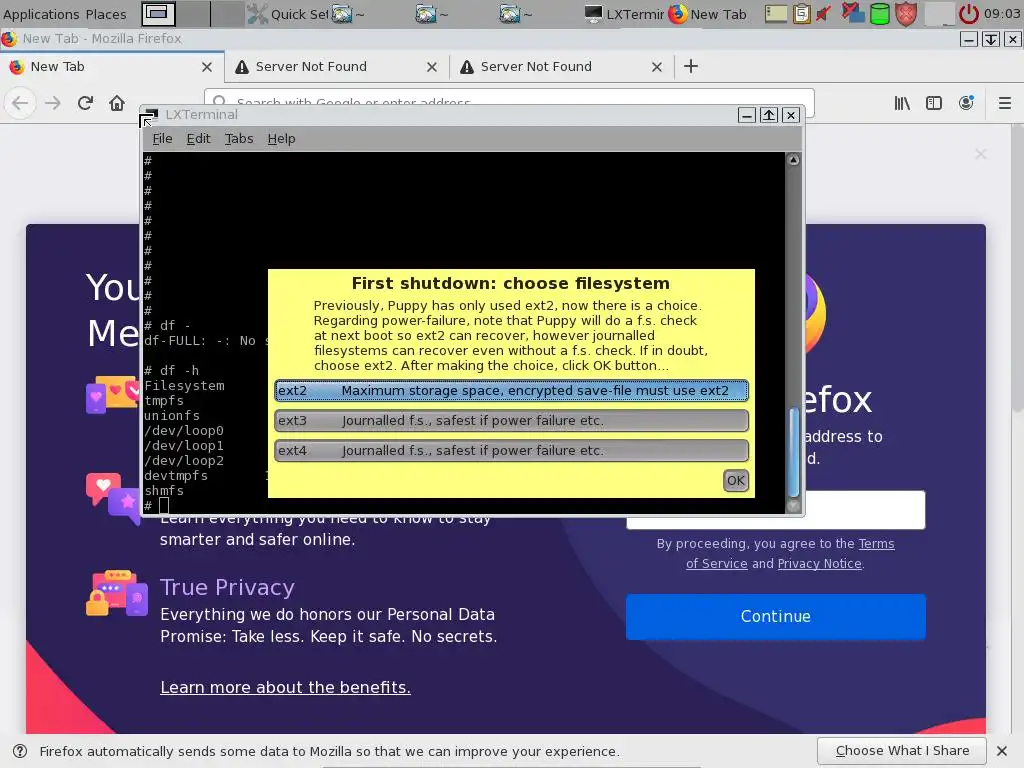Click the red power shutdown icon
This screenshot has width=1024, height=768.
pyautogui.click(x=968, y=14)
